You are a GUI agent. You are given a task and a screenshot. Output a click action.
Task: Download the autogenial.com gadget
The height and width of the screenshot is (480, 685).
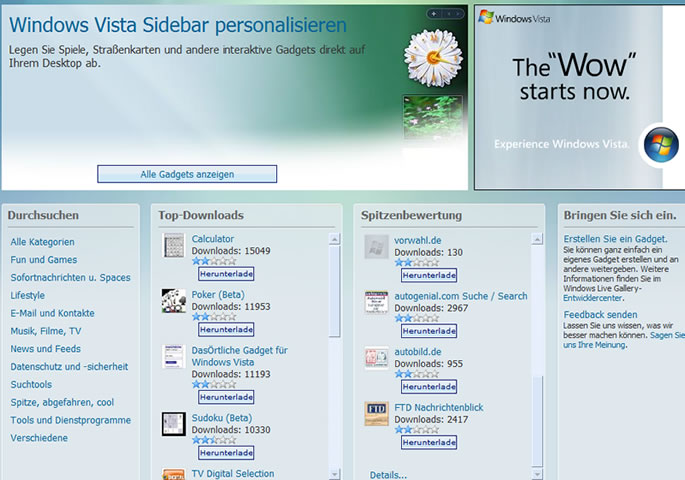click(x=429, y=331)
